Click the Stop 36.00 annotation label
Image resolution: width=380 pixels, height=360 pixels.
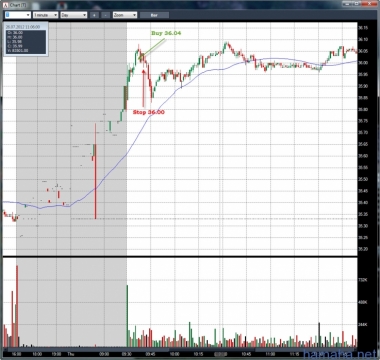149,112
